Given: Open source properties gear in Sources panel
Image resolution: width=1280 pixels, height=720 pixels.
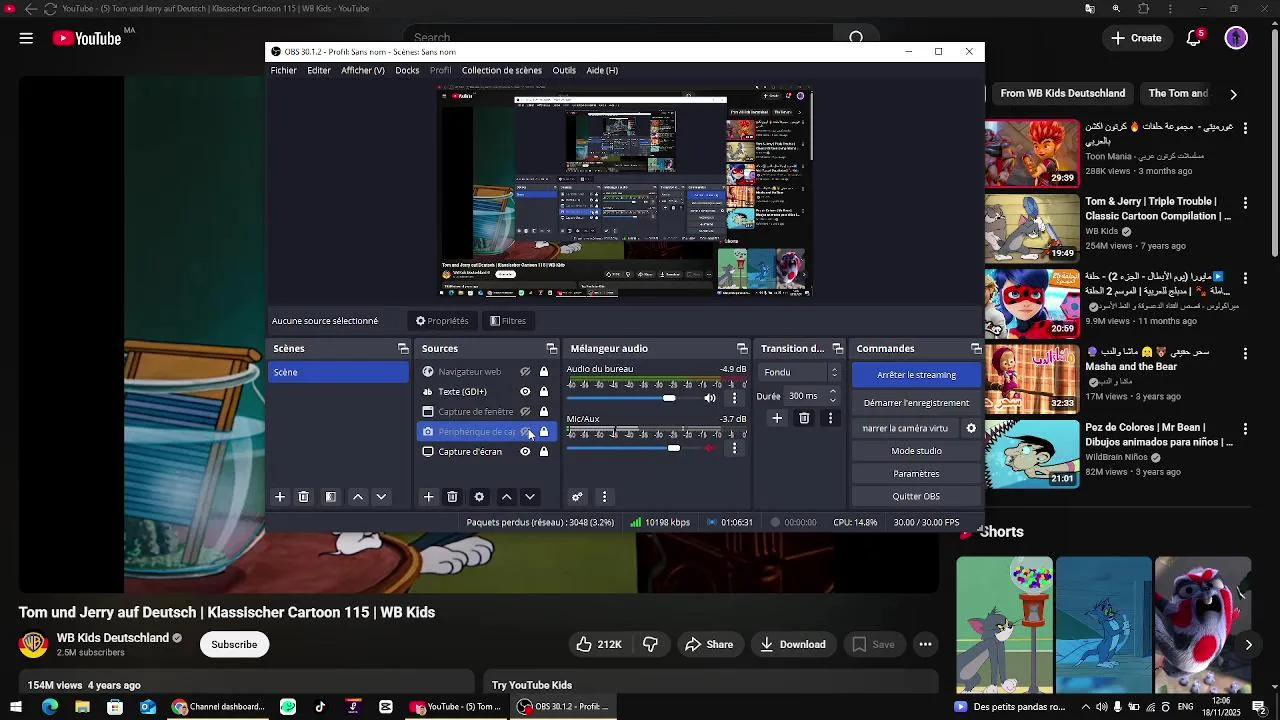Looking at the screenshot, I should click(479, 497).
